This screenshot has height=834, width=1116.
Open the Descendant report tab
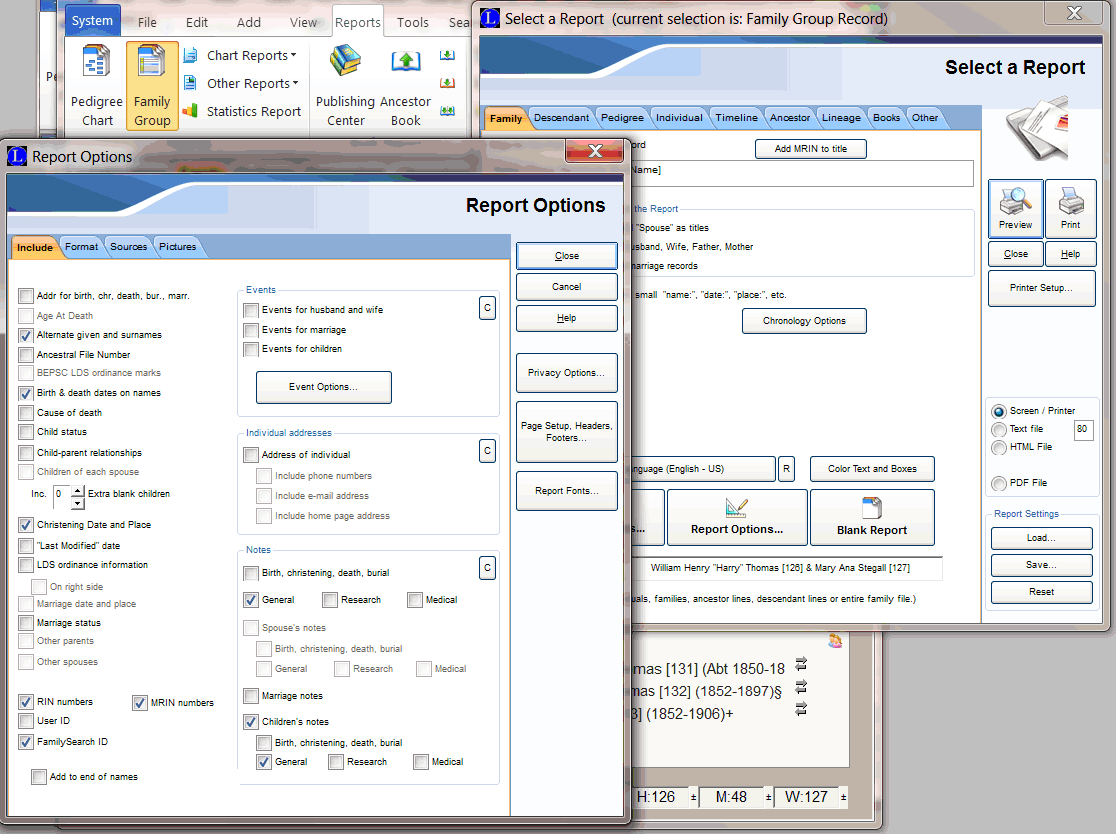561,118
